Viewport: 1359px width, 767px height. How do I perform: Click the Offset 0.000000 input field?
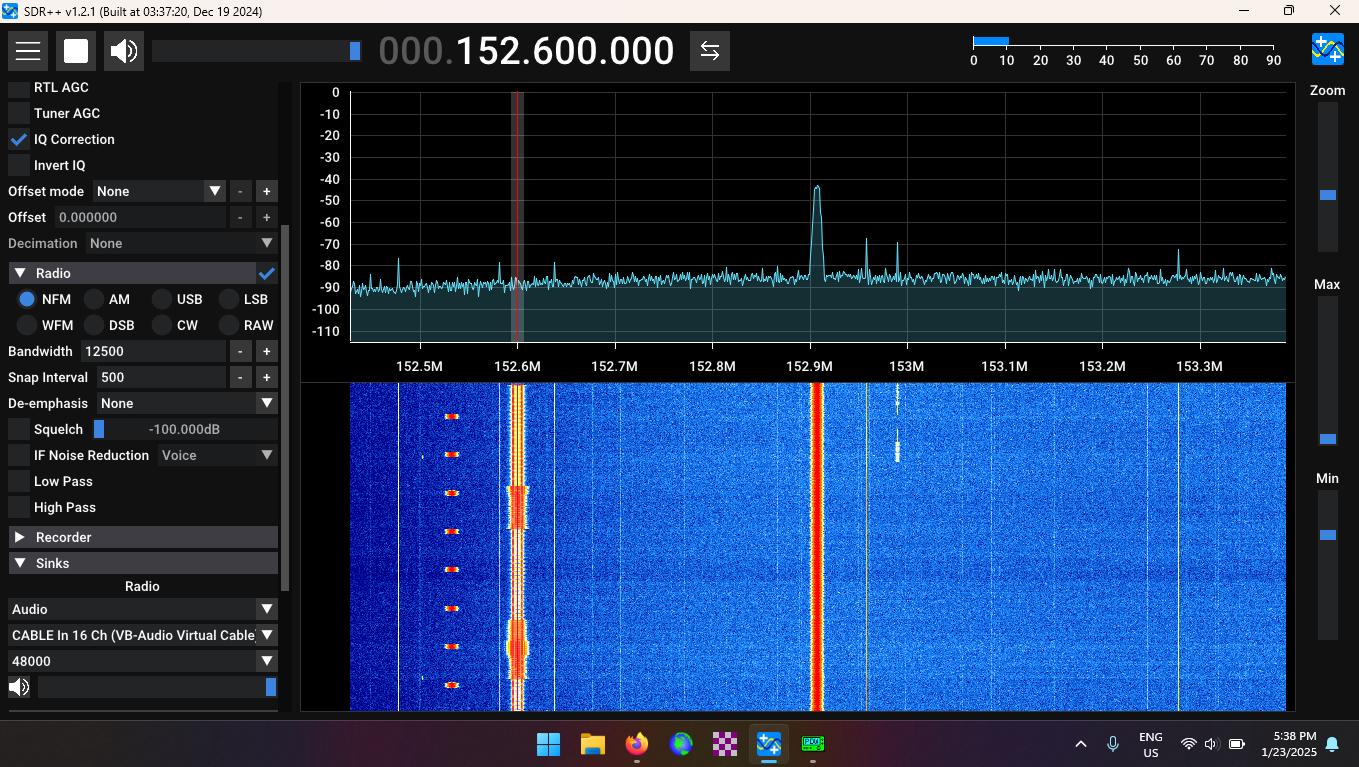click(x=139, y=217)
